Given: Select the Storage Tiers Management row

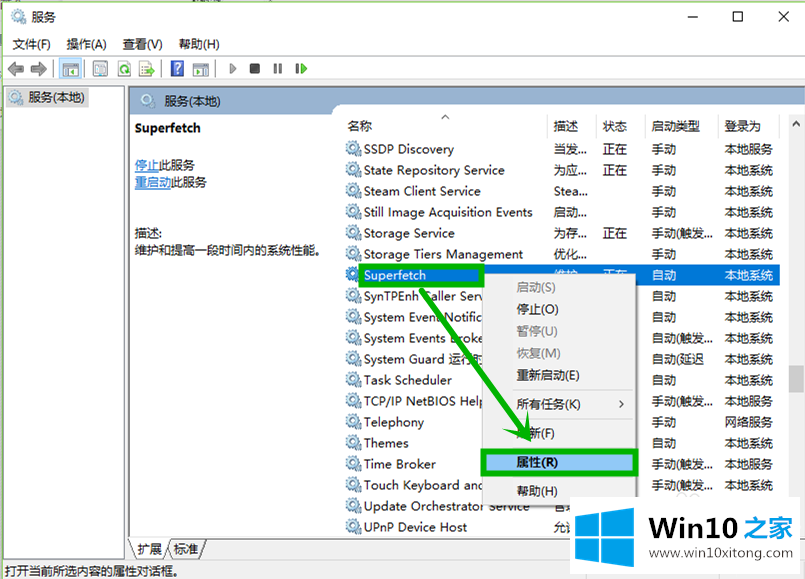Looking at the screenshot, I should point(562,254).
